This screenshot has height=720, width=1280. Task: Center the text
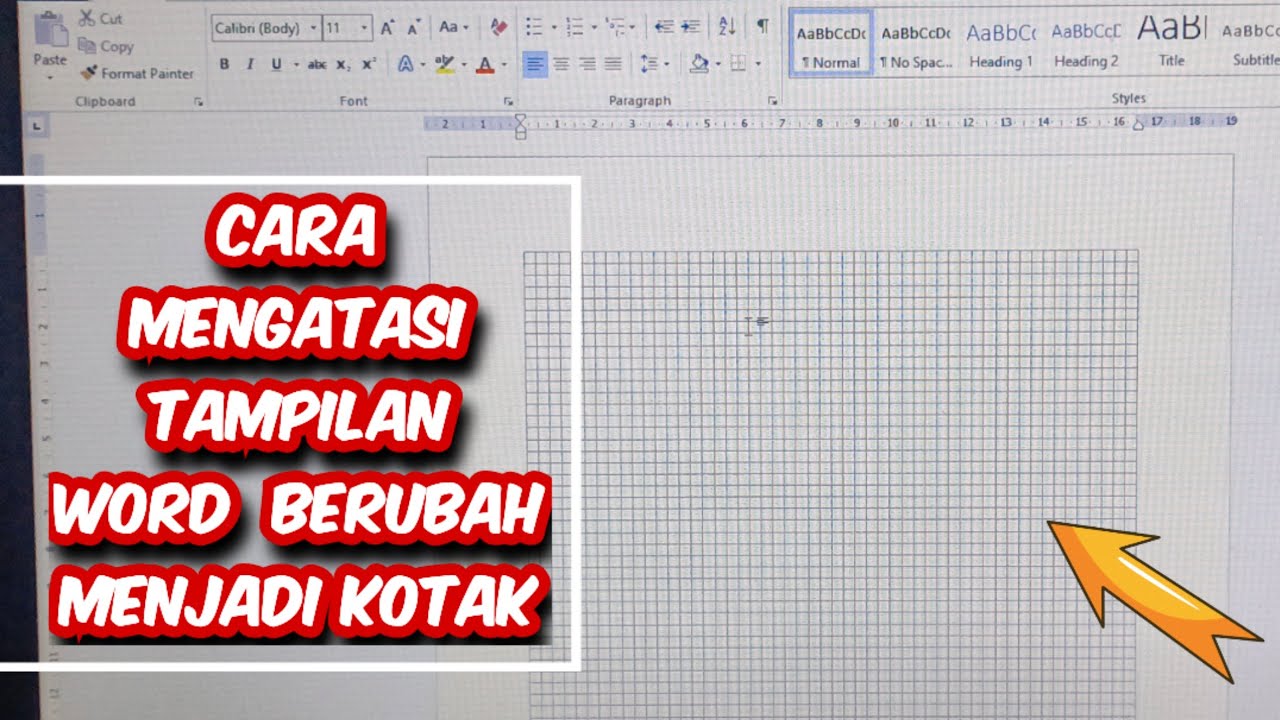click(562, 64)
